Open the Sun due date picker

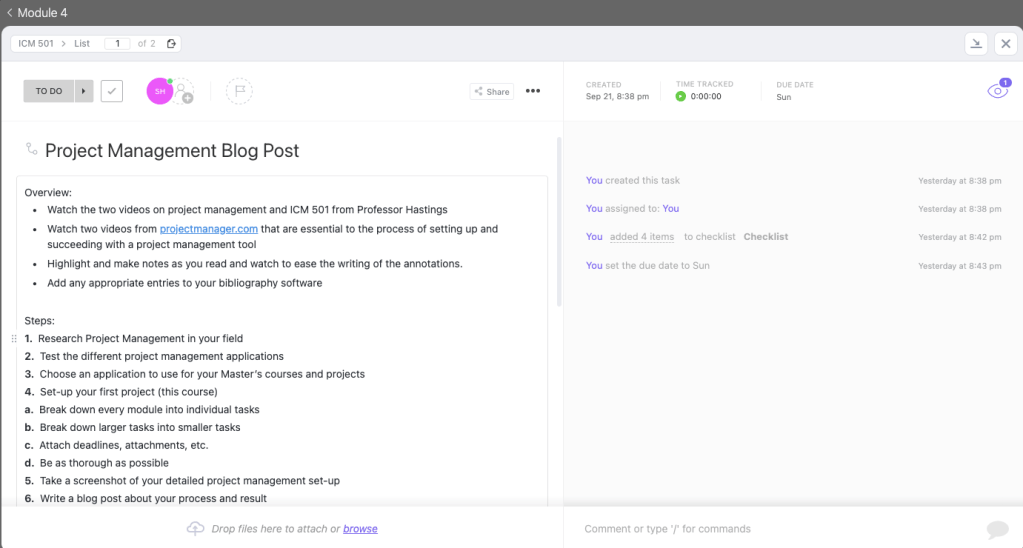[x=783, y=97]
